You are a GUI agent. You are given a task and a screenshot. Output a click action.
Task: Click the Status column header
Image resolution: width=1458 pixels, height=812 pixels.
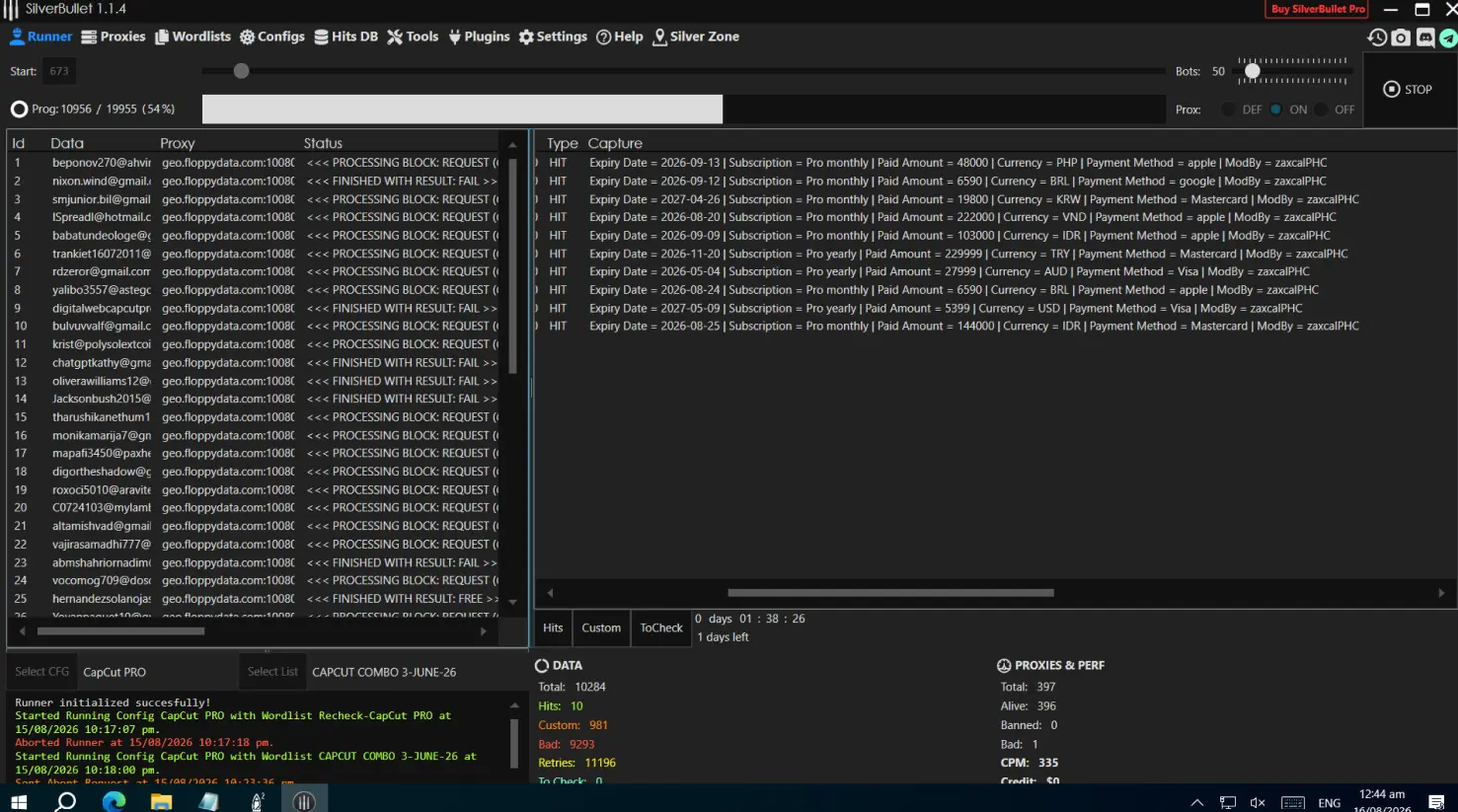pos(323,144)
